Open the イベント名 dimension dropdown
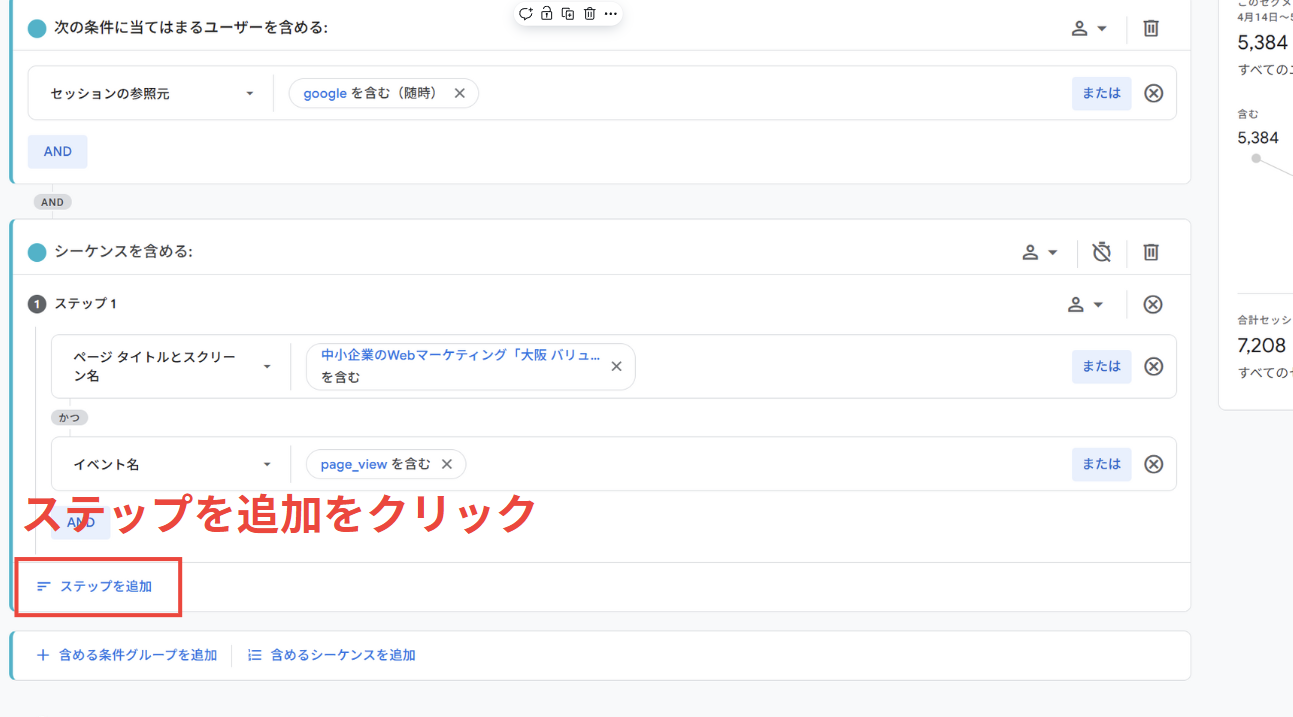 click(x=172, y=464)
